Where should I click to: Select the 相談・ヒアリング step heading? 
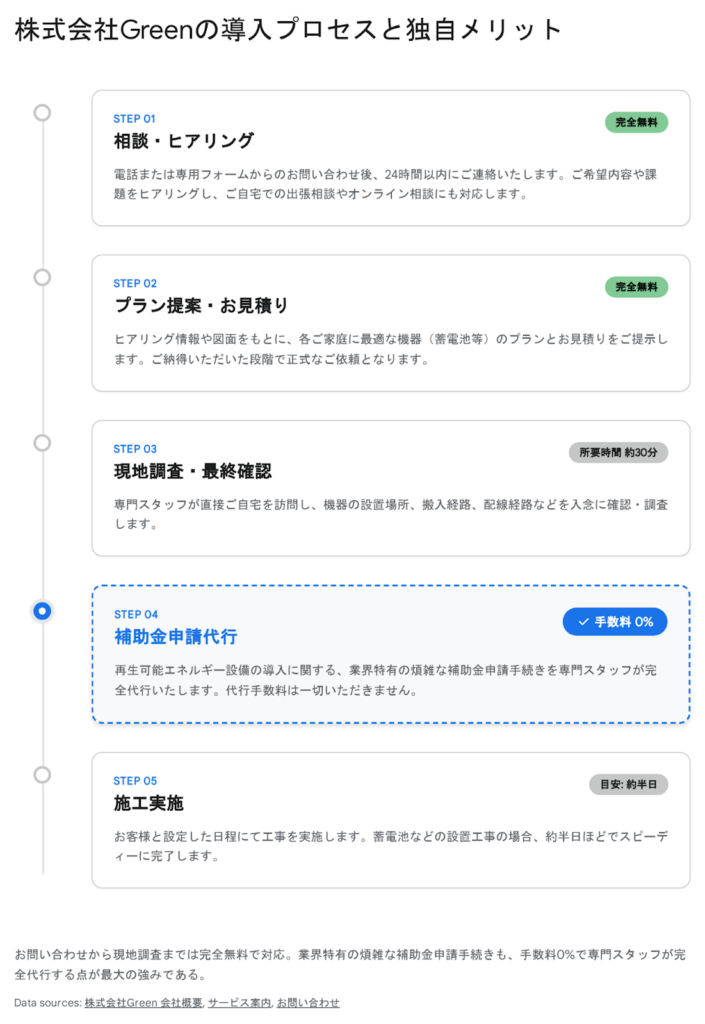tap(184, 140)
